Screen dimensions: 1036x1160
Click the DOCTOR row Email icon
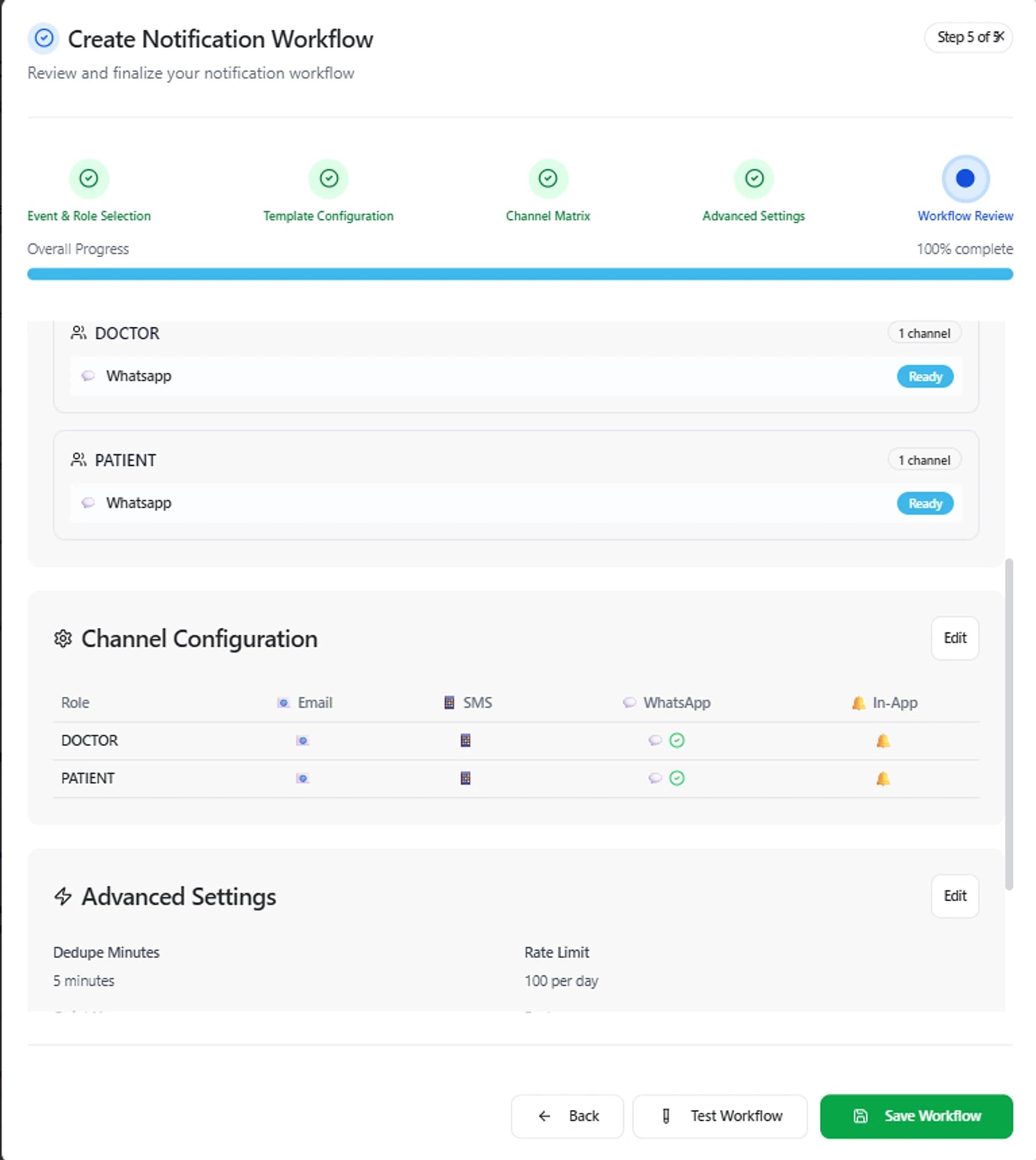point(302,741)
